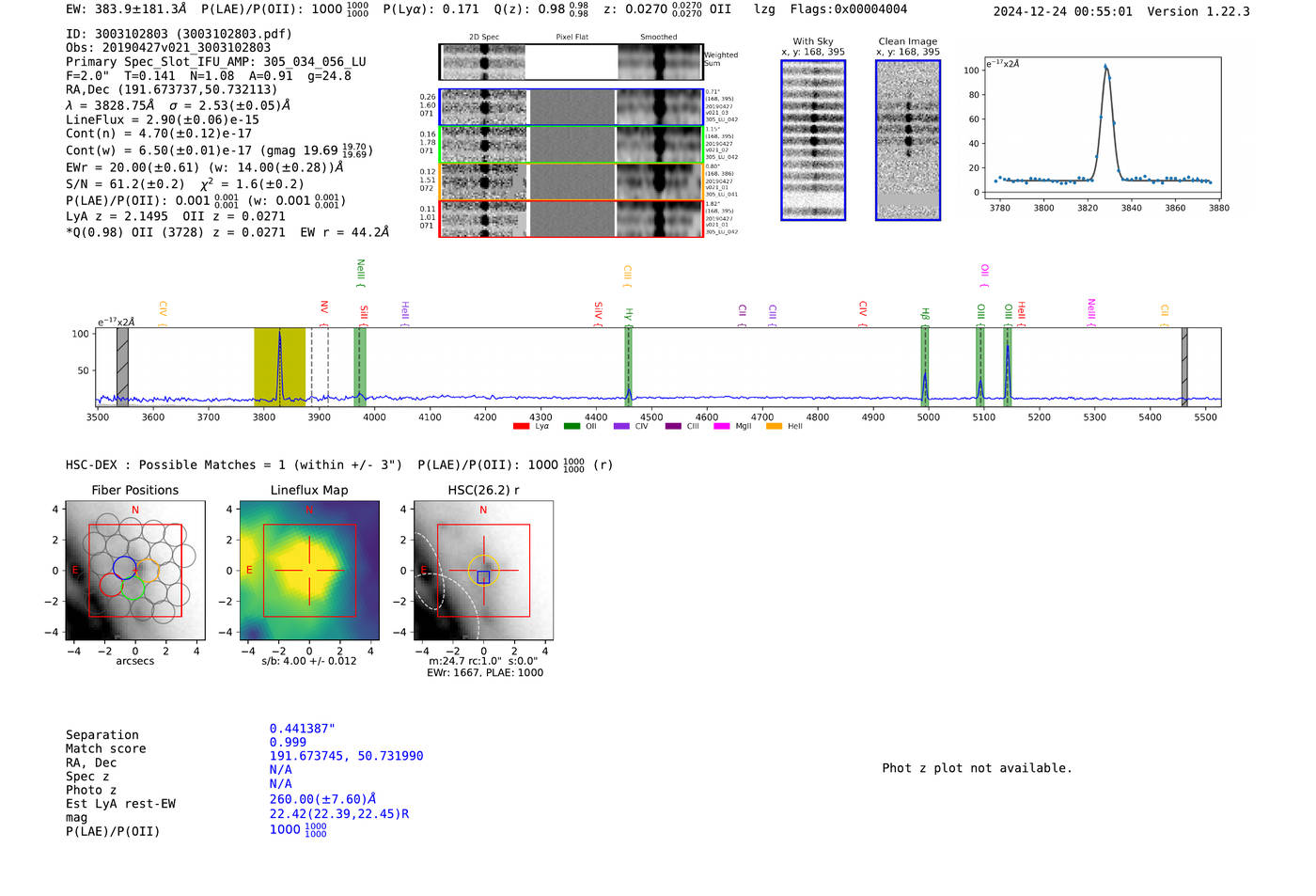Click the timestamp 2024-12-24 00:55:01
The image size is (1316, 896).
(1063, 11)
